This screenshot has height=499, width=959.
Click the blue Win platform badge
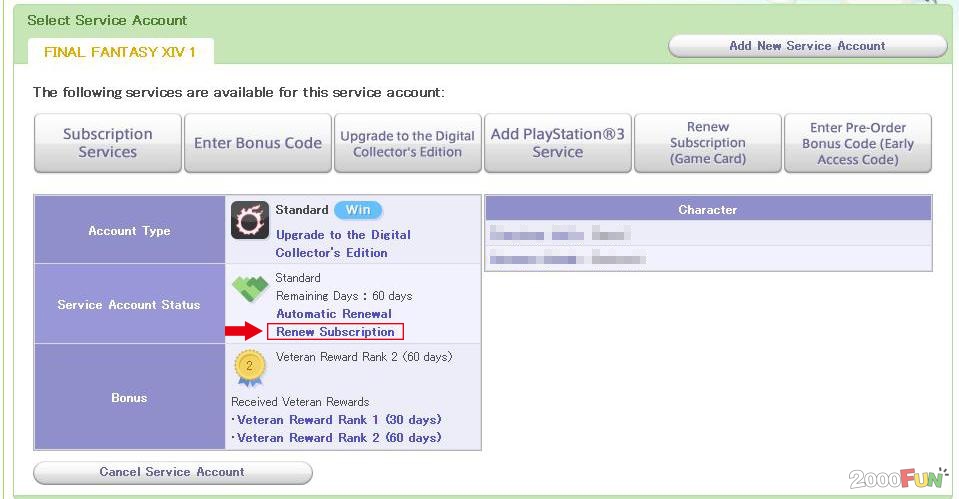(358, 210)
